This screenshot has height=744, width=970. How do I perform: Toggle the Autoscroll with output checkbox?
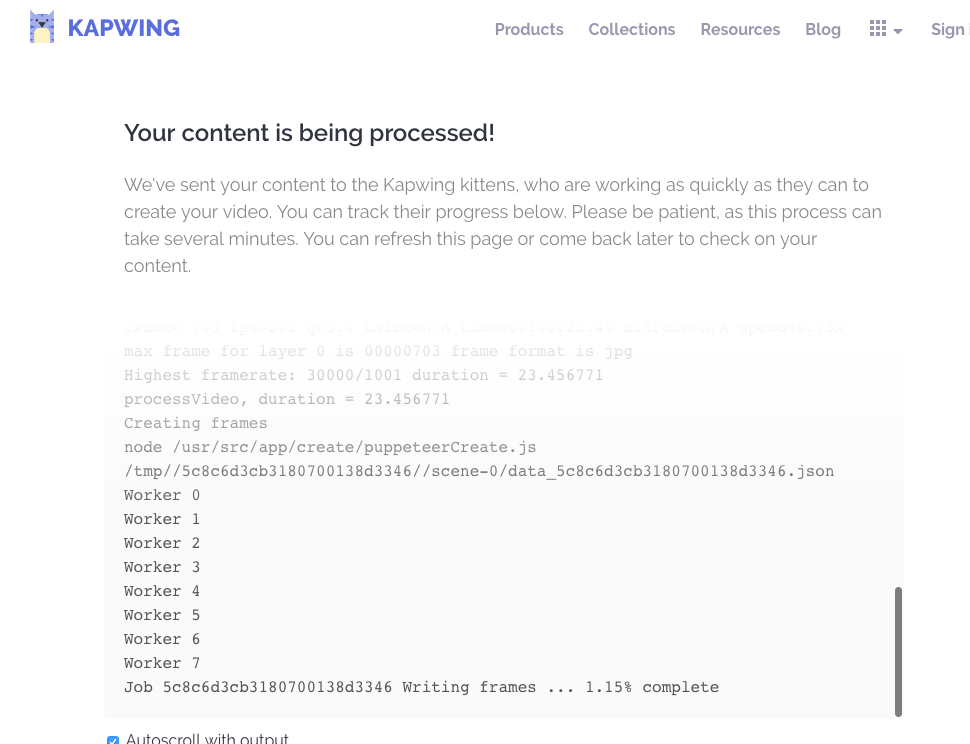point(113,741)
